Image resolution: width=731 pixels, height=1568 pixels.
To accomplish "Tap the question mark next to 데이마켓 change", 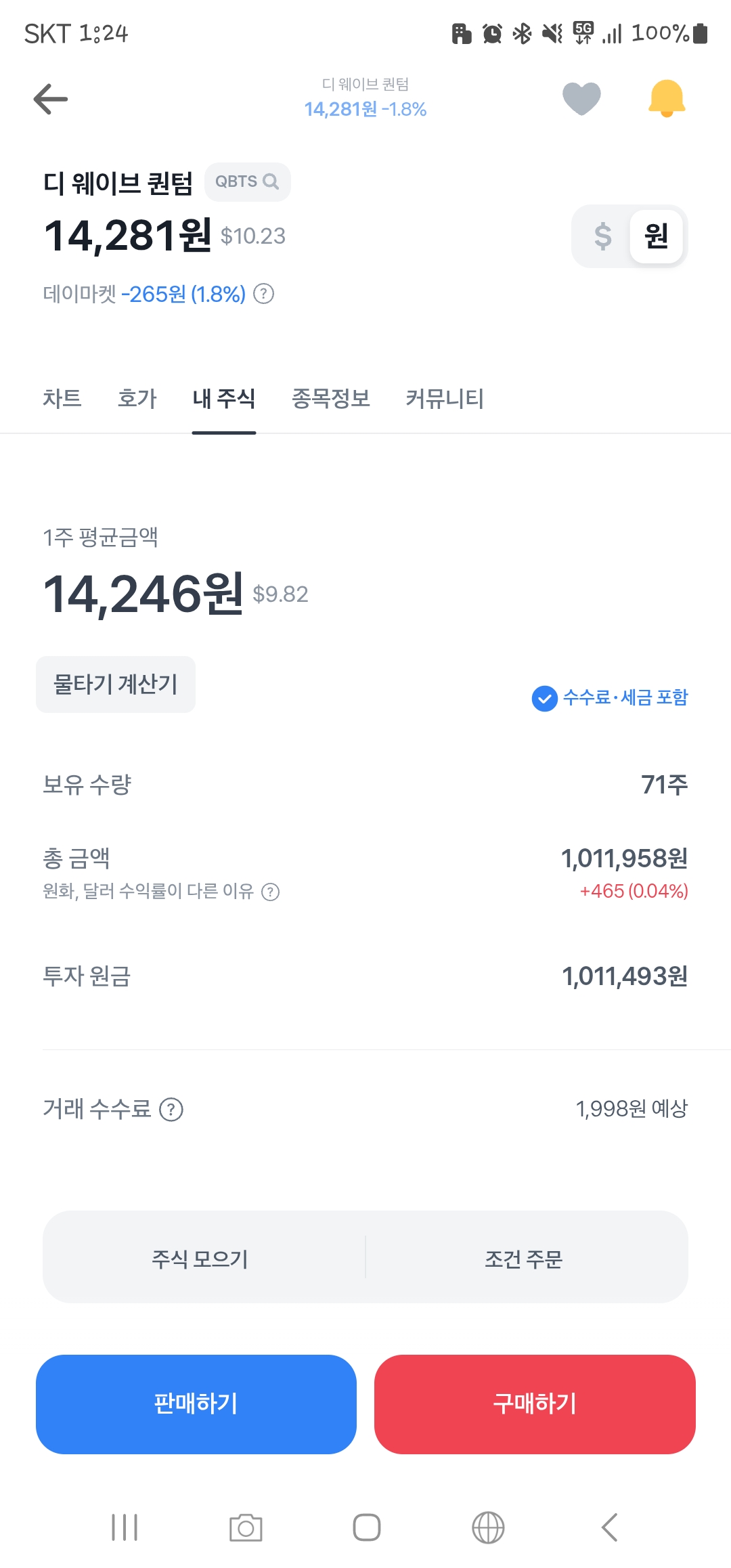I will (263, 294).
